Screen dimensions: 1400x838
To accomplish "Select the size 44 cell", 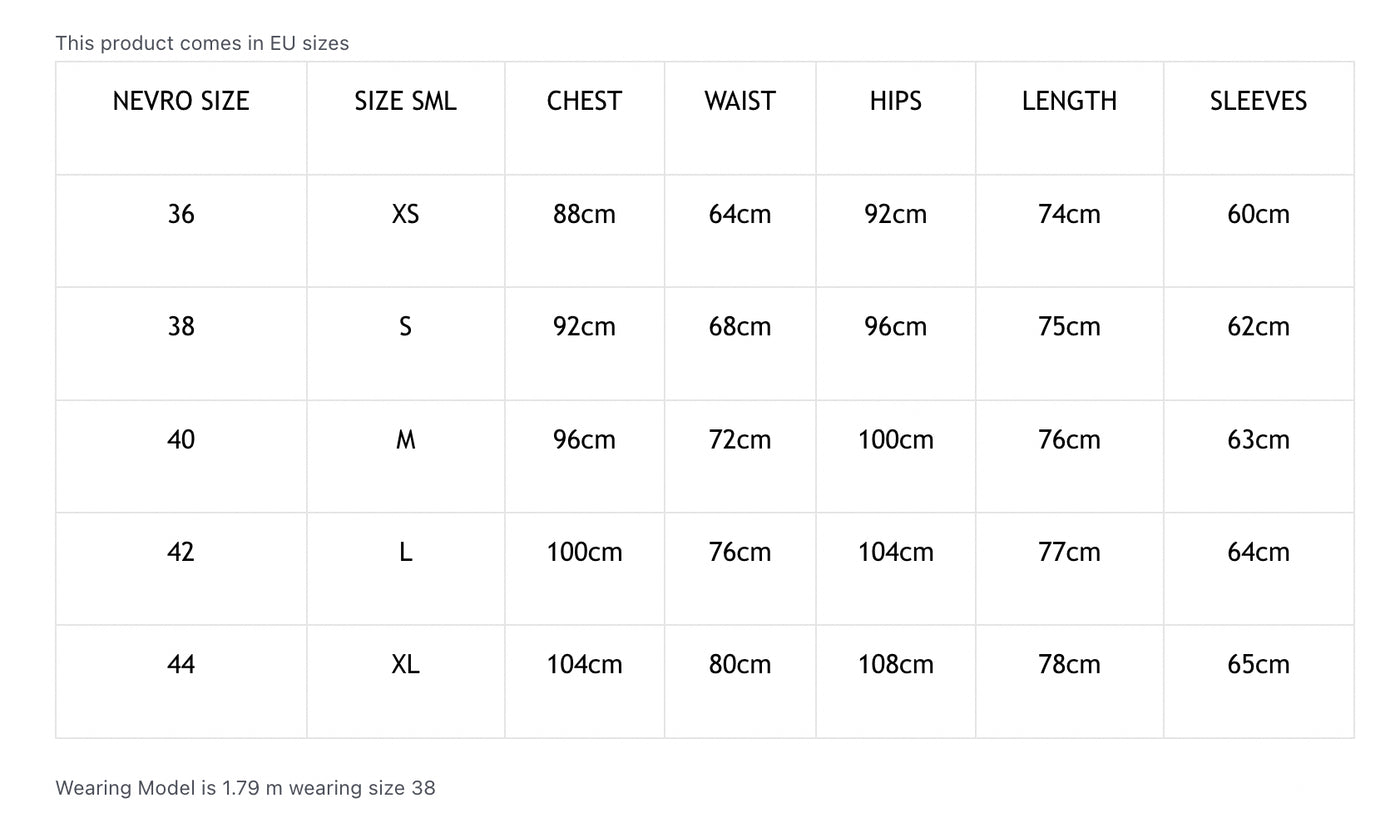I will click(181, 665).
